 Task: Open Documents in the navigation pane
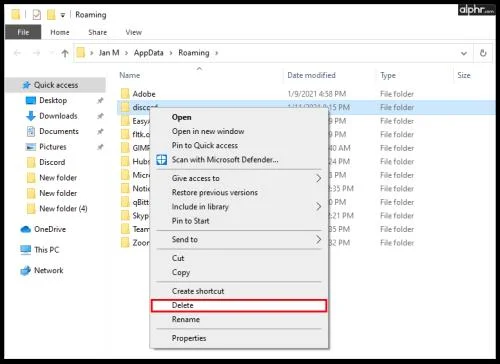tap(59, 131)
